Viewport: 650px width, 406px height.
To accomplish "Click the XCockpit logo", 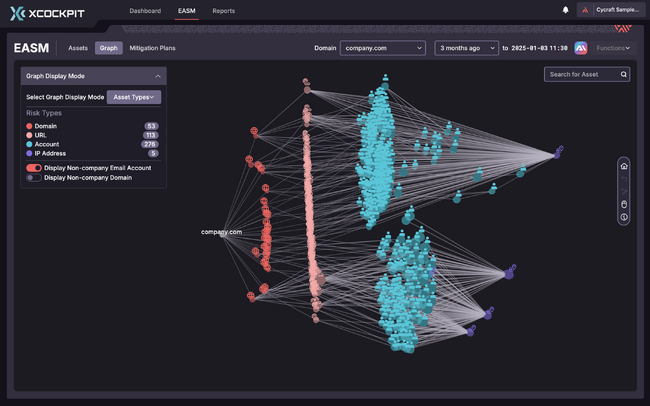I will (x=47, y=13).
